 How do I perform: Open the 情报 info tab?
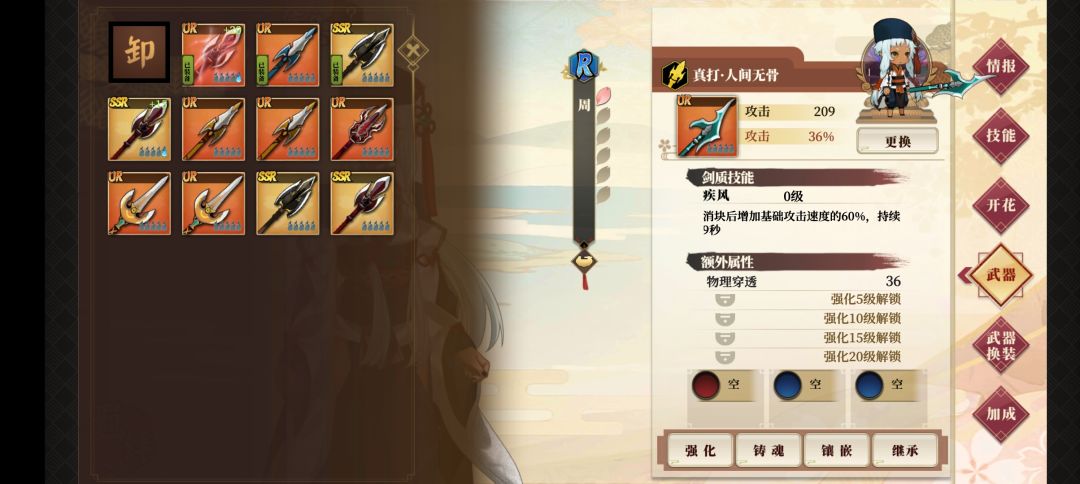(1001, 66)
